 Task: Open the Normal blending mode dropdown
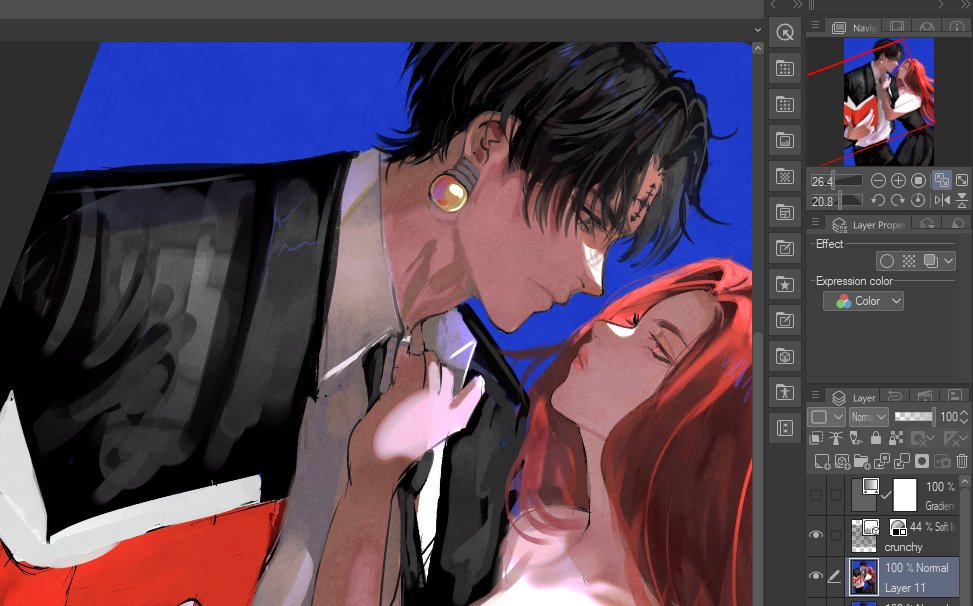coord(869,417)
